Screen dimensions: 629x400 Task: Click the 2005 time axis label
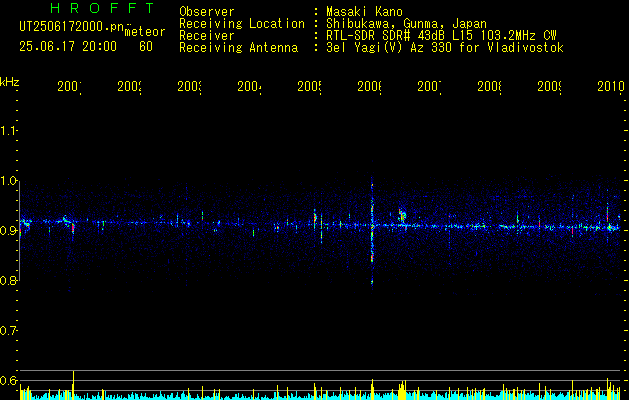pos(310,87)
